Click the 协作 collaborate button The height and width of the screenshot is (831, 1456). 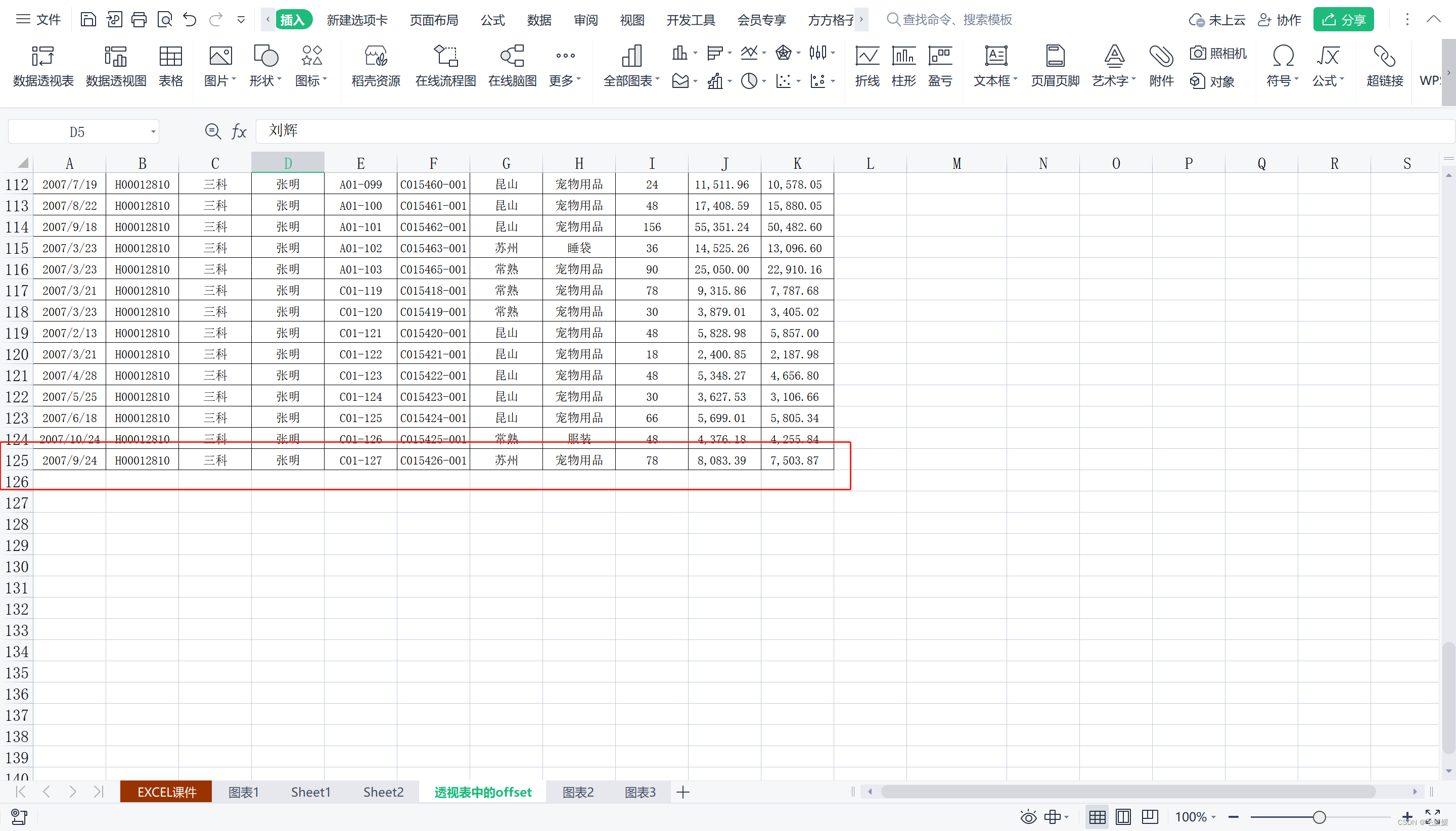tap(1280, 20)
